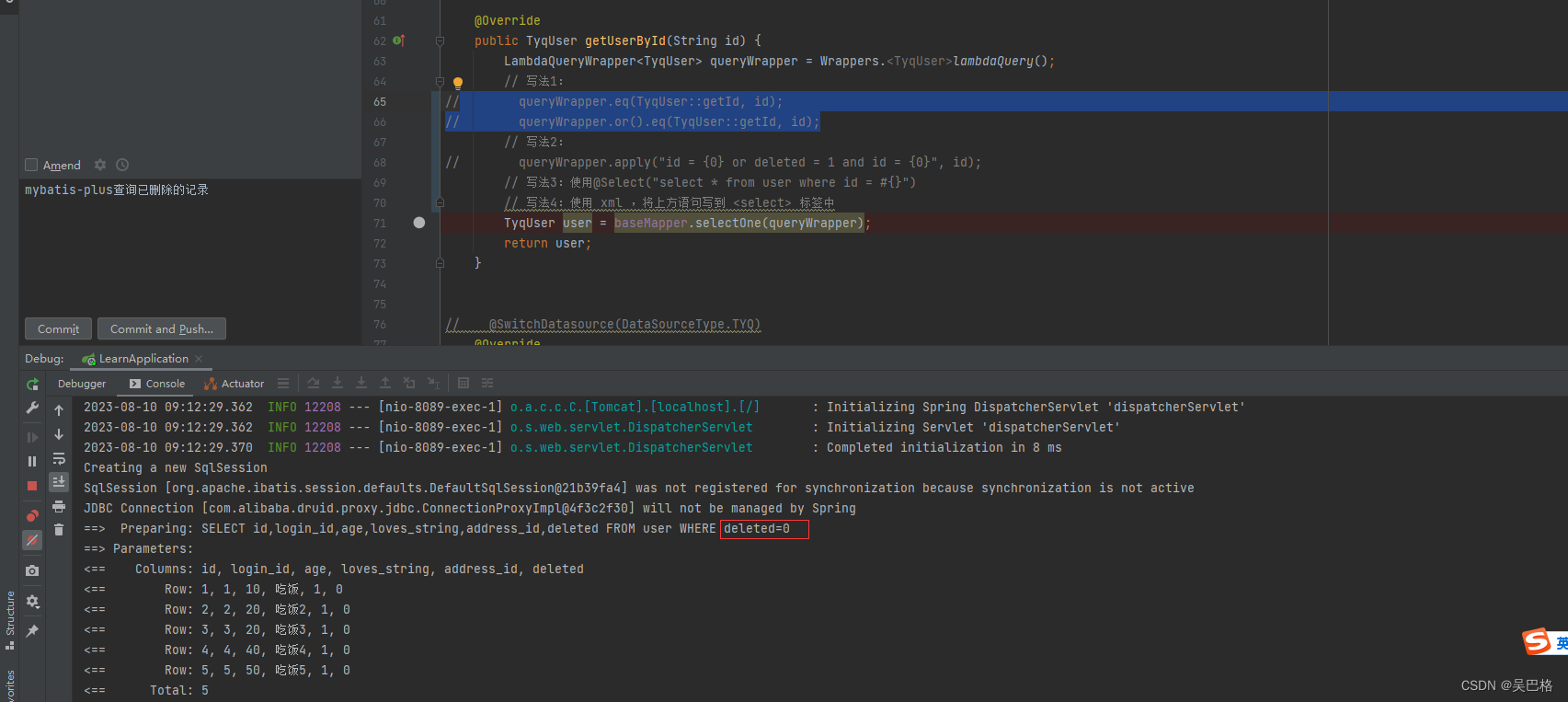Viewport: 1568px width, 702px height.
Task: Click the getUserById method name
Action: [x=625, y=40]
